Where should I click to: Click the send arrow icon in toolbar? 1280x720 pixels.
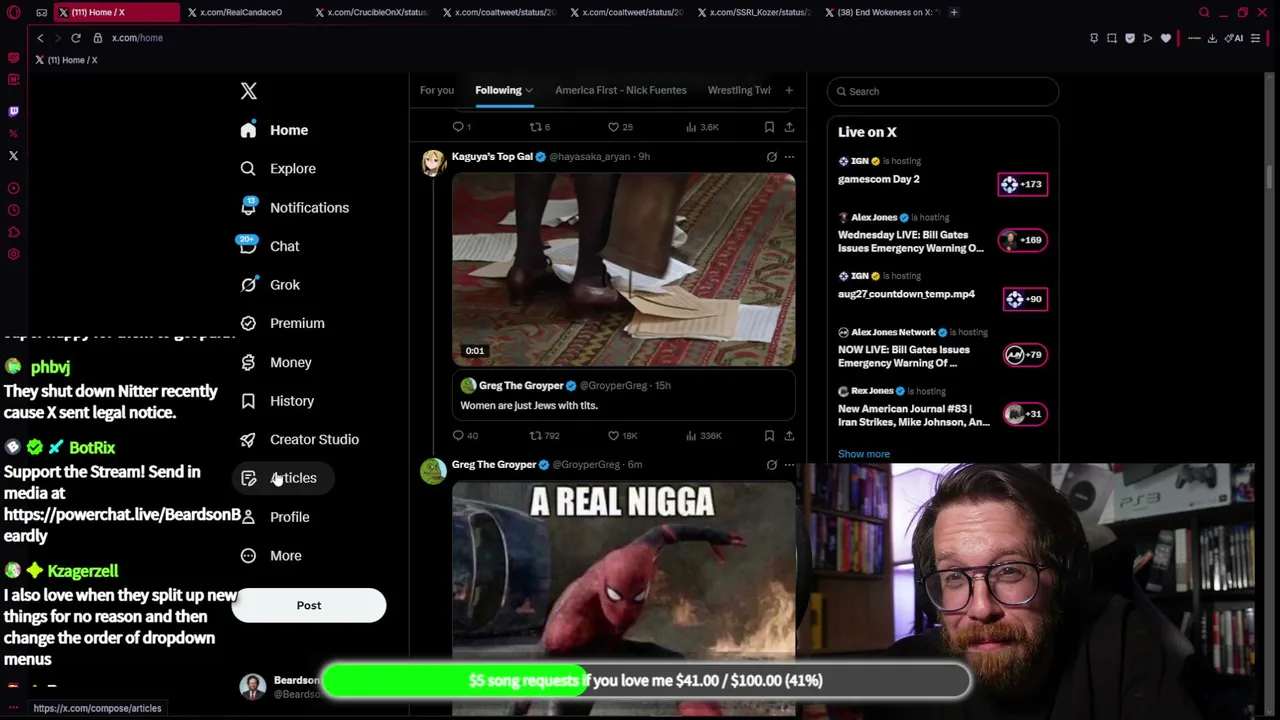tap(1148, 38)
